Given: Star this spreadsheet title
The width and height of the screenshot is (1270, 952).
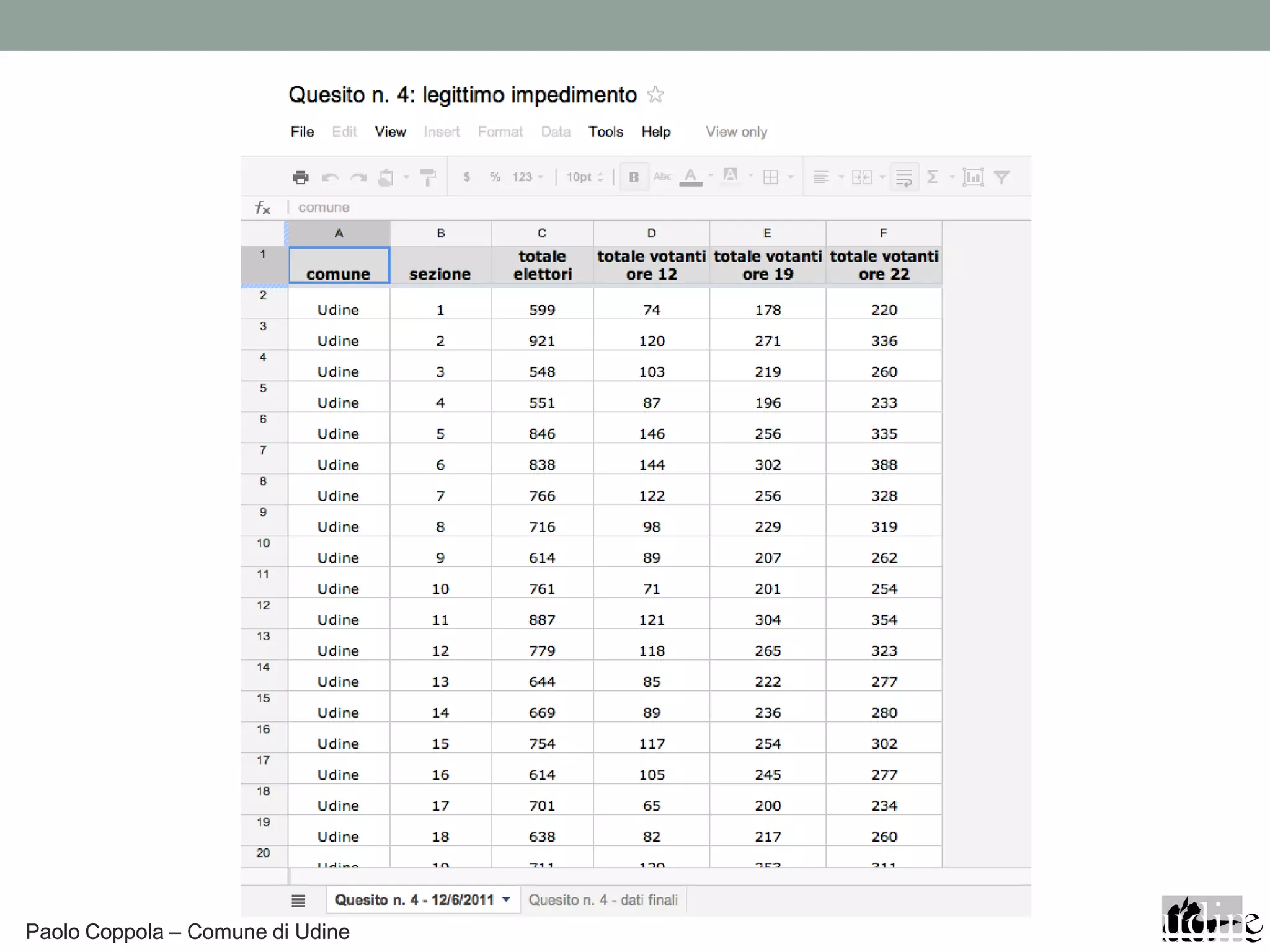Looking at the screenshot, I should [655, 95].
